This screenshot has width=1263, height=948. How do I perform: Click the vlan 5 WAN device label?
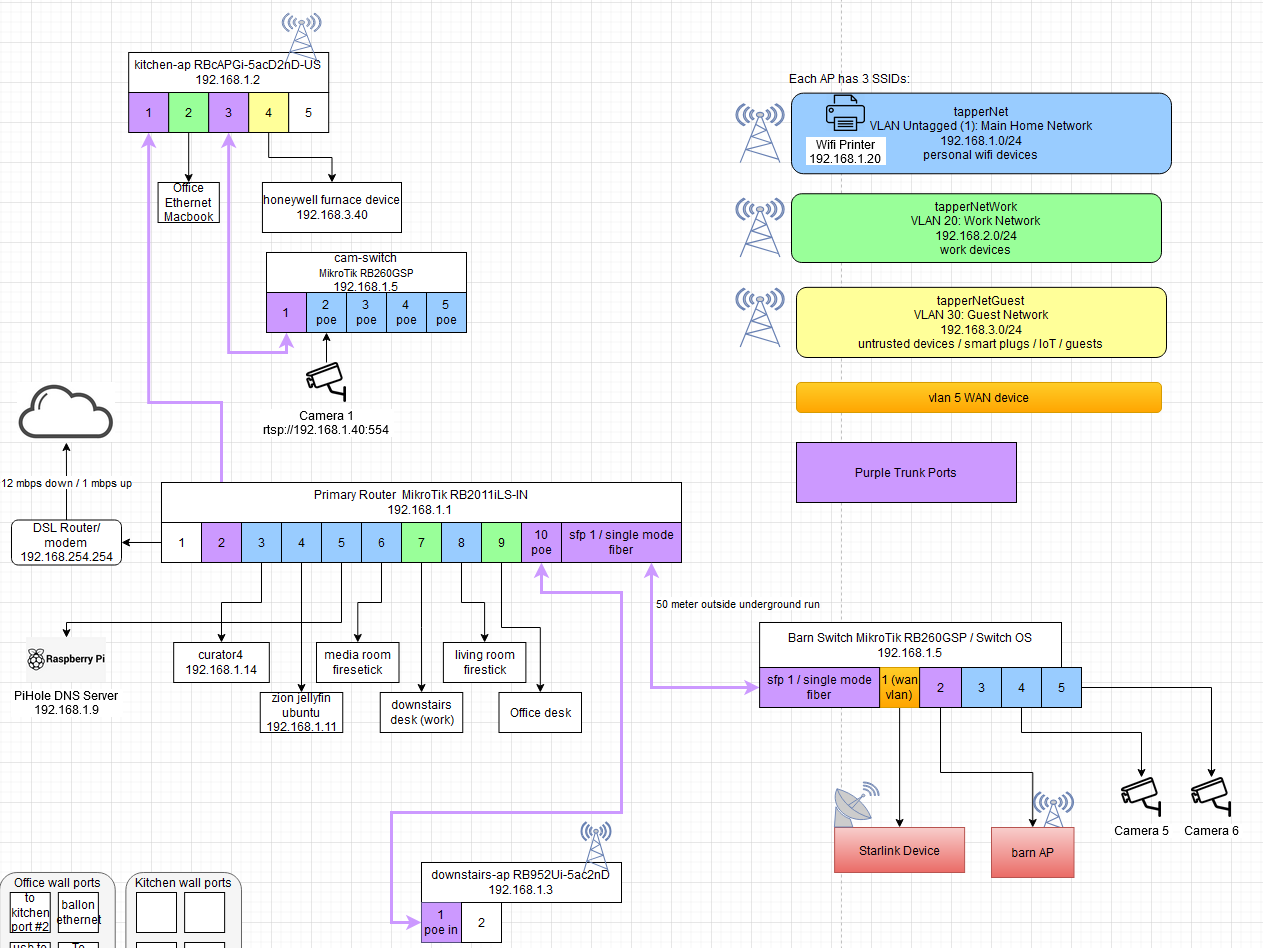tap(978, 397)
